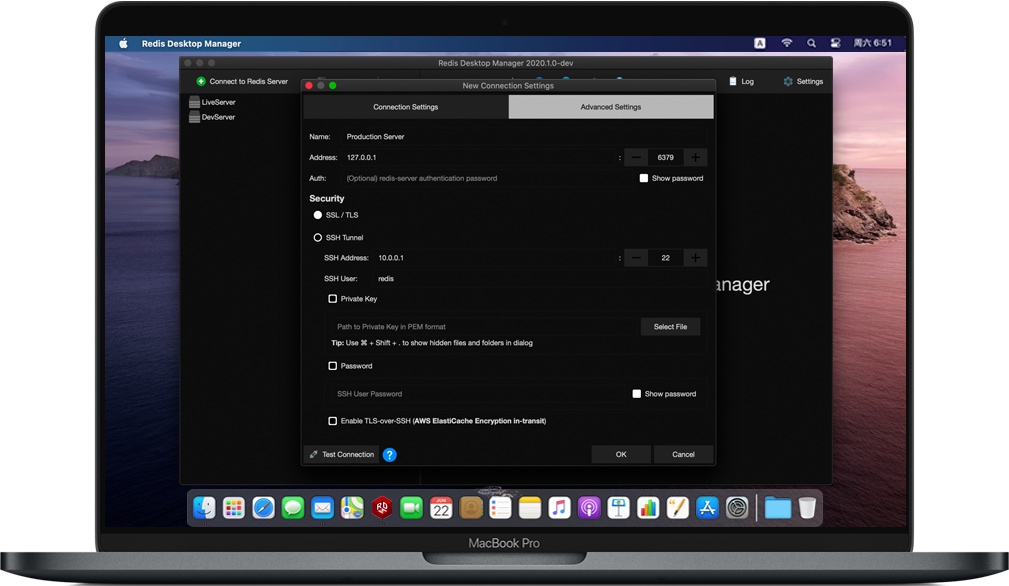Screen dimensions: 1009x586
Task: Click the plus stepper to increase port 6379
Action: click(x=695, y=157)
